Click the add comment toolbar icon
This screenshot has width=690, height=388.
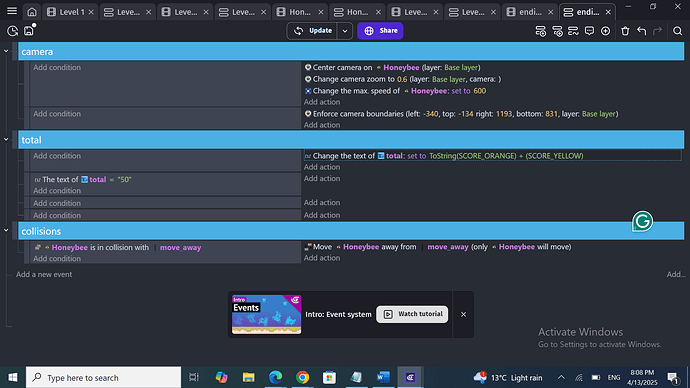point(589,31)
